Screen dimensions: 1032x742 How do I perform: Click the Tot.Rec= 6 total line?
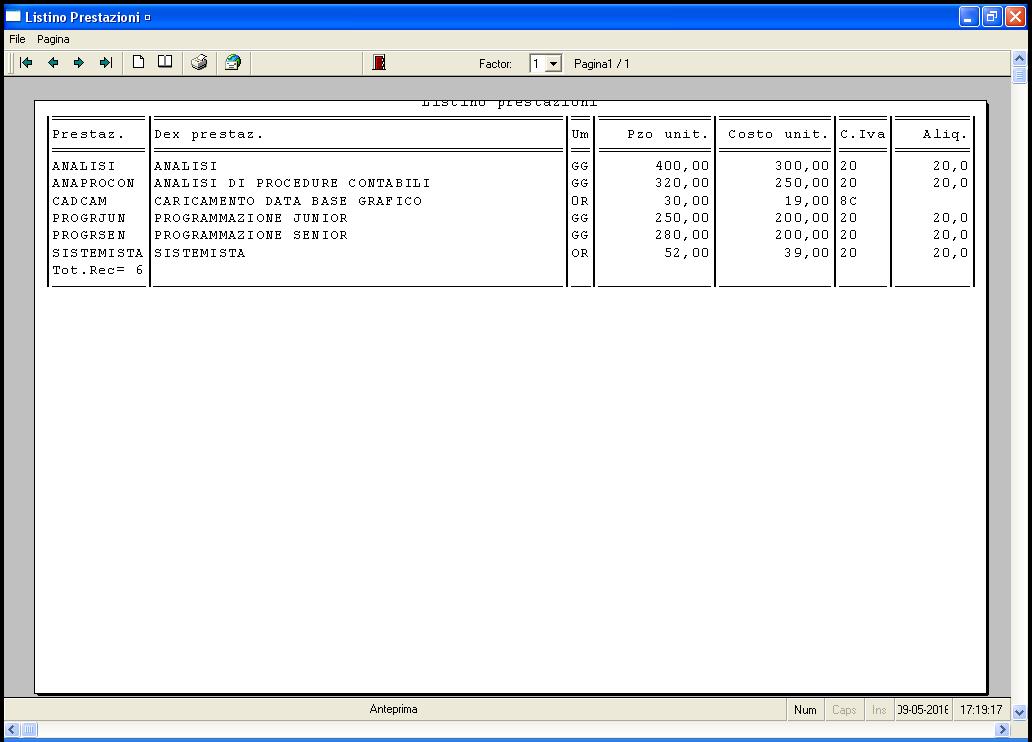(97, 270)
